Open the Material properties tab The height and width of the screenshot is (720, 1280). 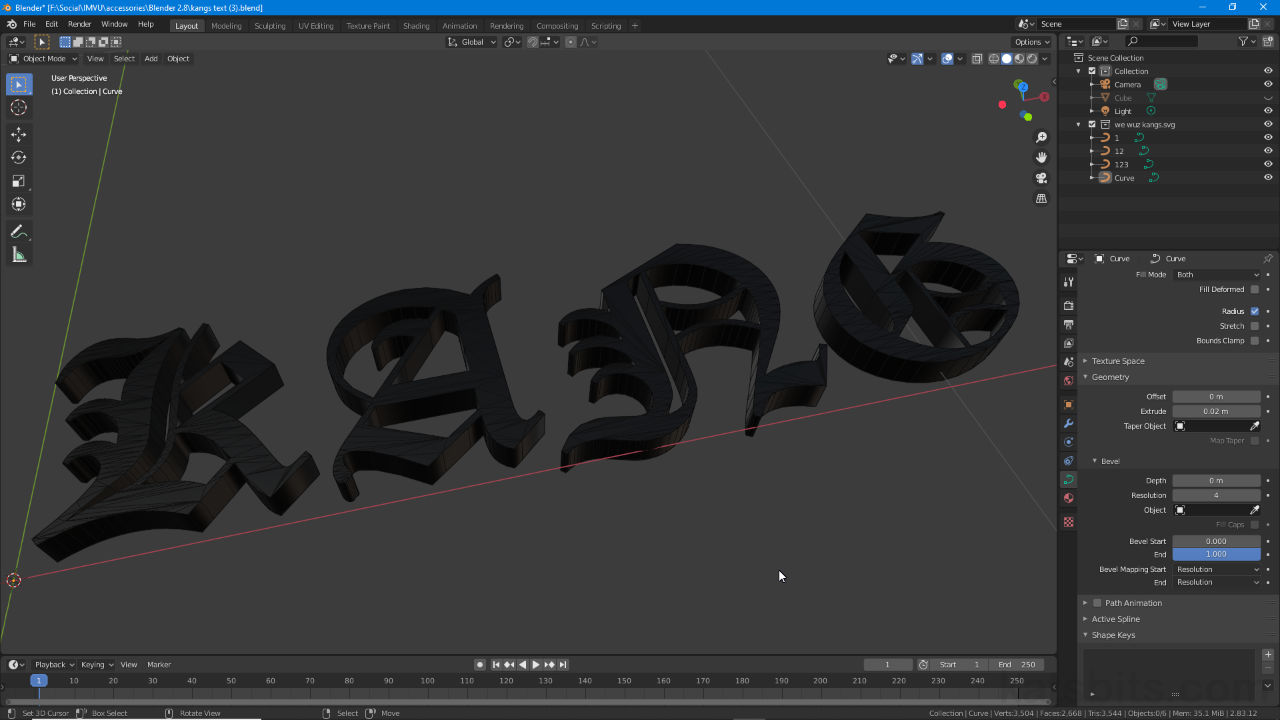[1068, 498]
